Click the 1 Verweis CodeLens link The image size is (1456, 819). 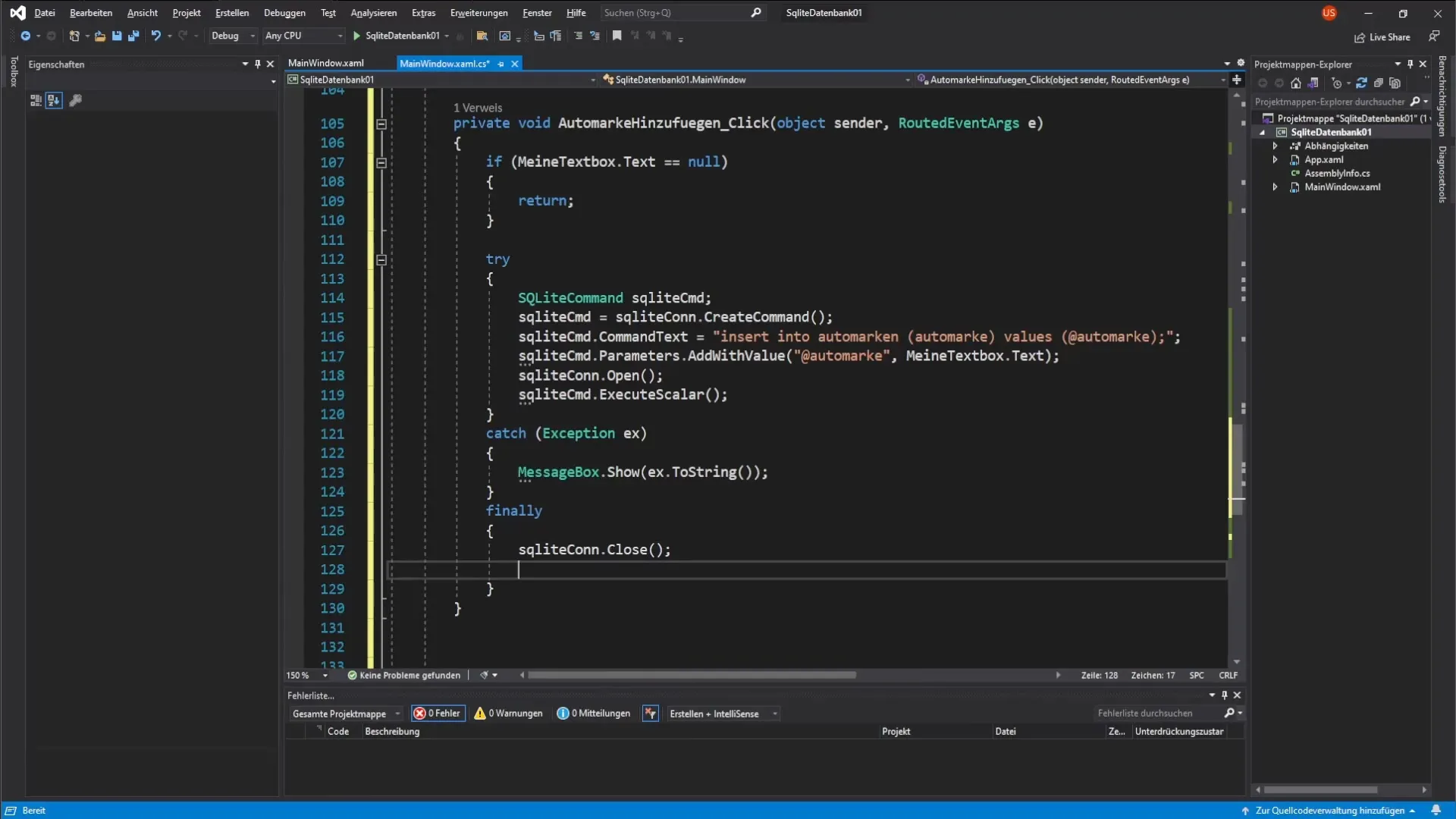tap(478, 108)
